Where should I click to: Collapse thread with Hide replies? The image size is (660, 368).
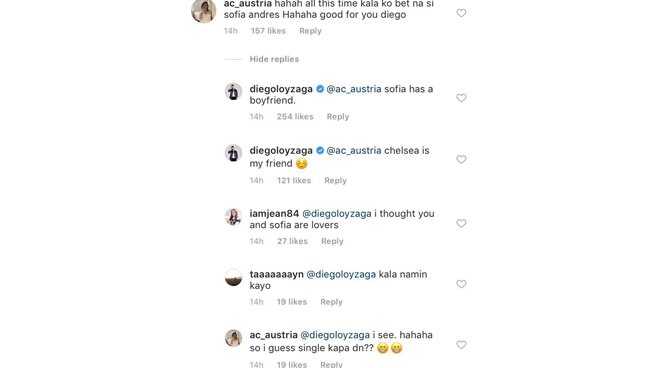(x=274, y=59)
